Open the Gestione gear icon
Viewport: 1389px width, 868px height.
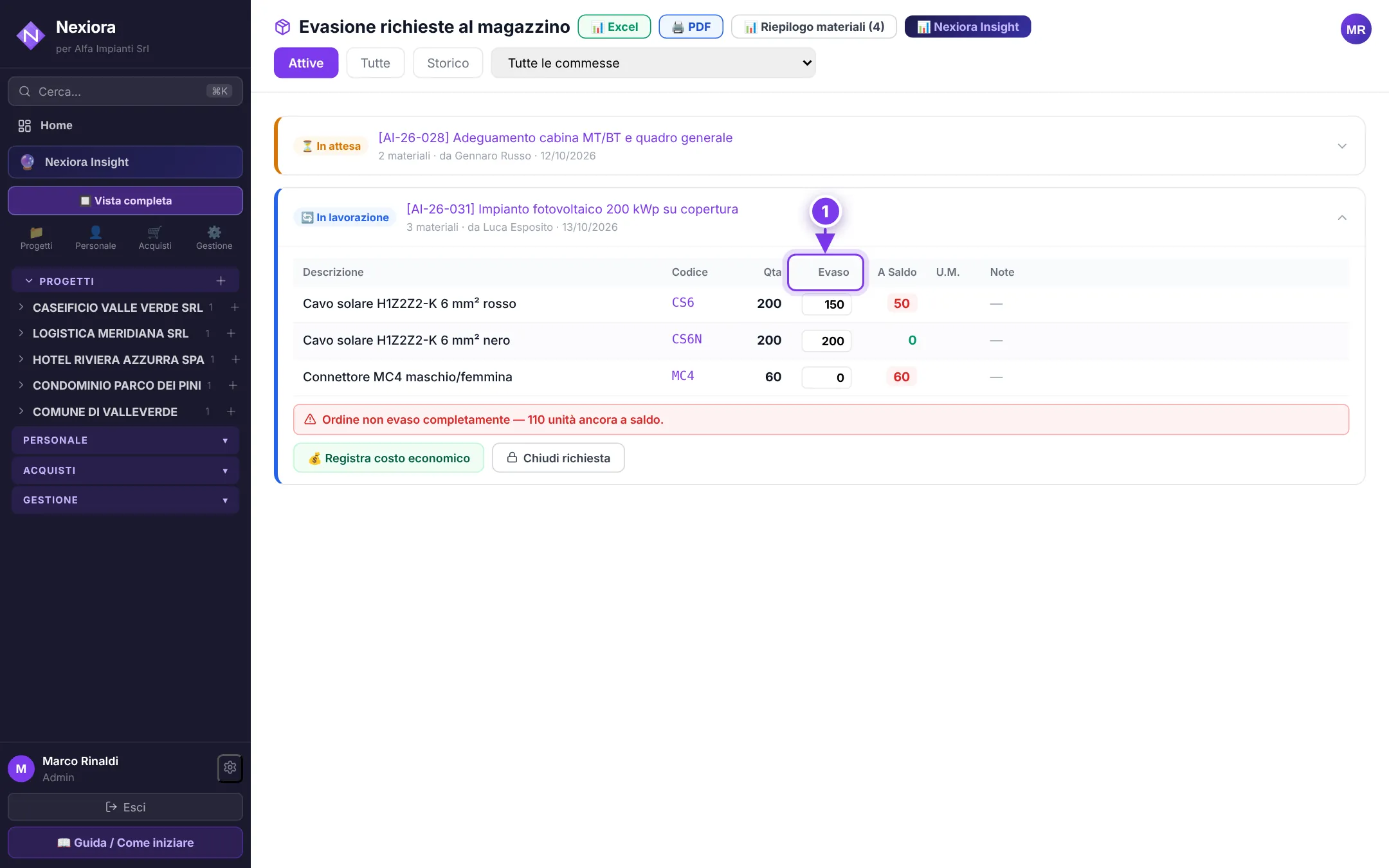coord(214,238)
